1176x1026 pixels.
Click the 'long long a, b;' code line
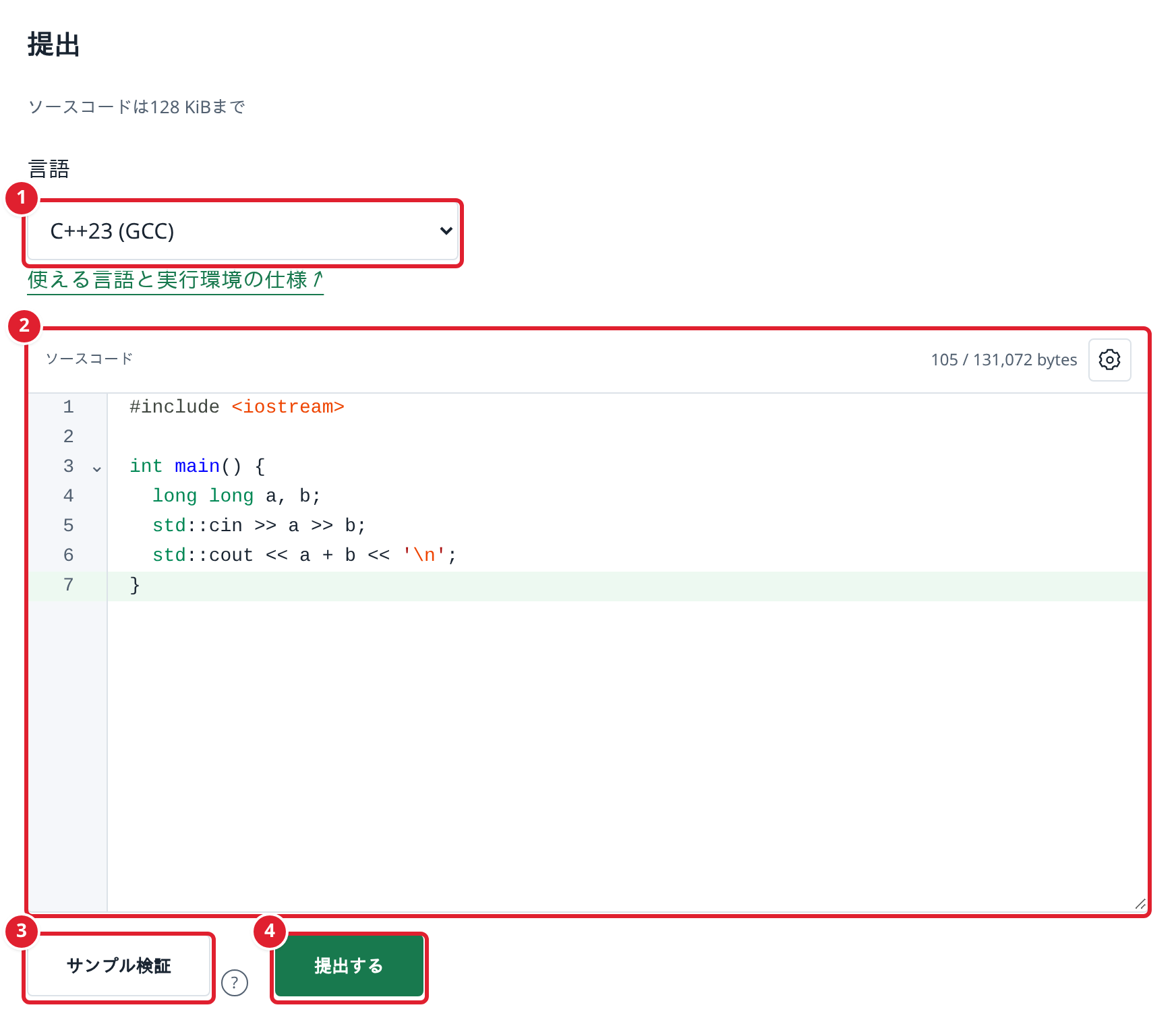pos(237,496)
